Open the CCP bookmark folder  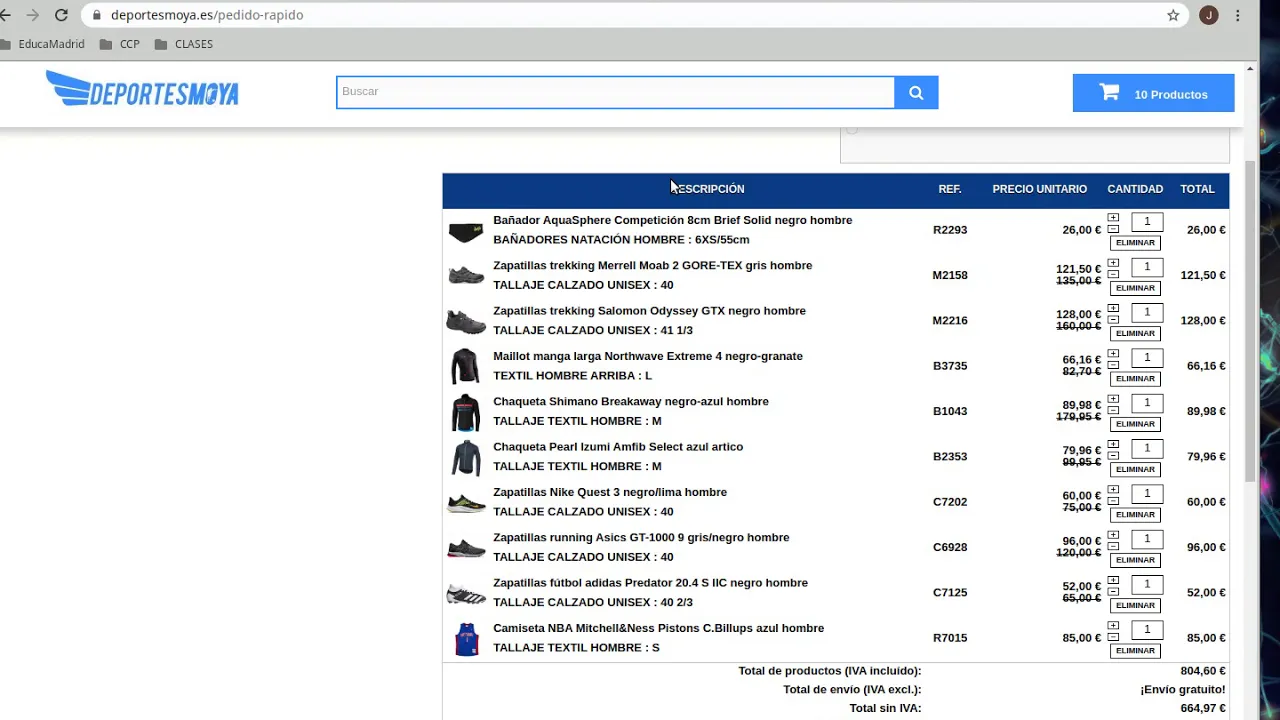pyautogui.click(x=120, y=44)
